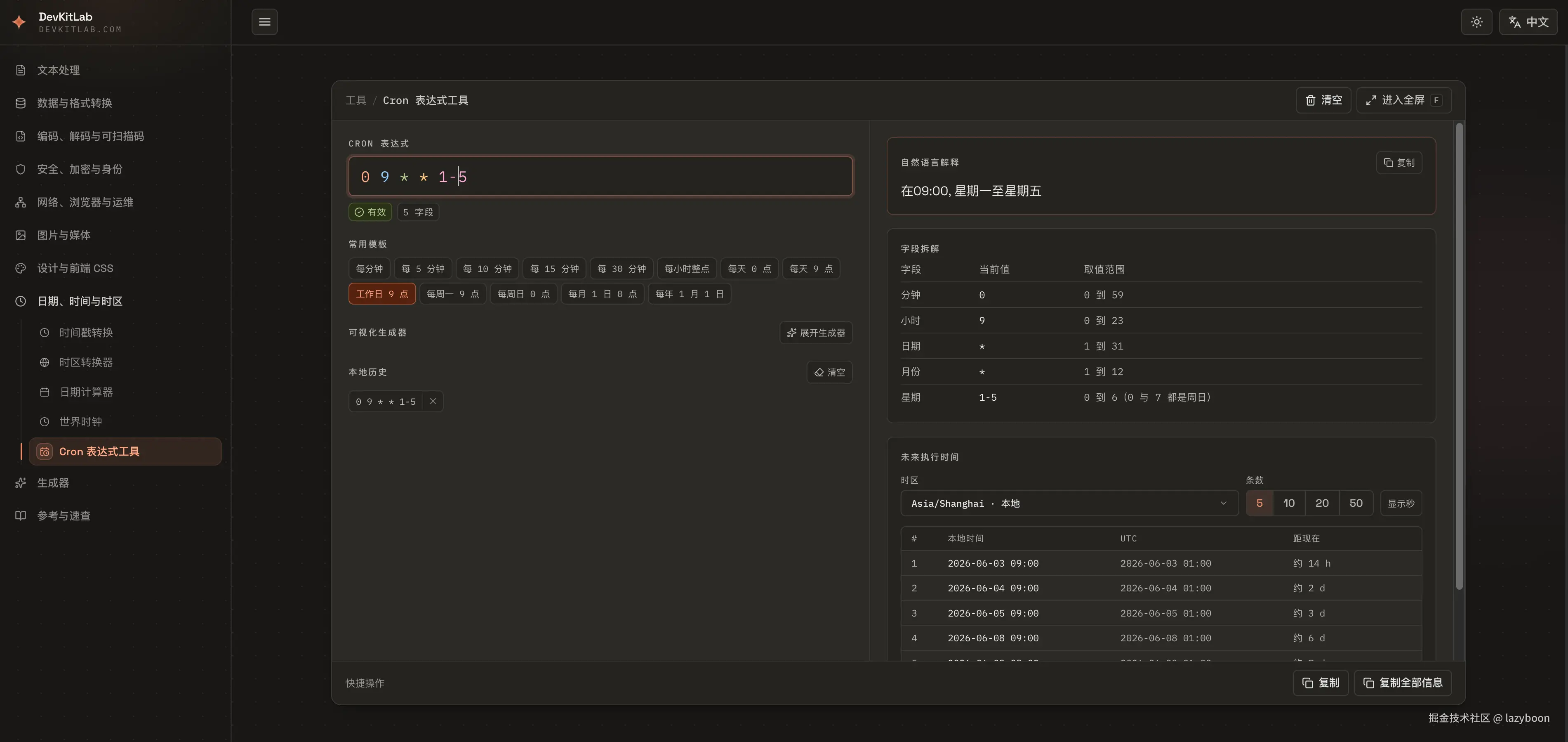Toggle the sidebar hamburger menu
The height and width of the screenshot is (742, 1568).
click(265, 22)
